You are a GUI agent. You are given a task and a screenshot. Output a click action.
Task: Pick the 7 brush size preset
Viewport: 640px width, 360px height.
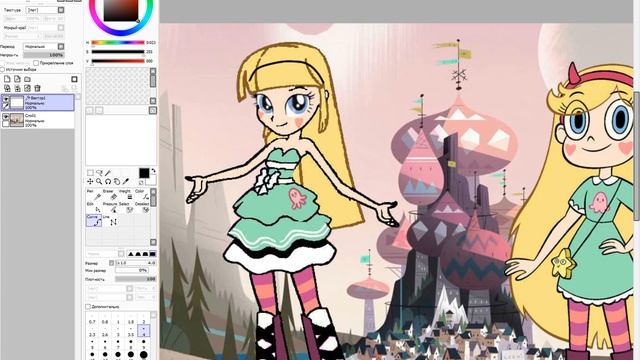click(118, 345)
